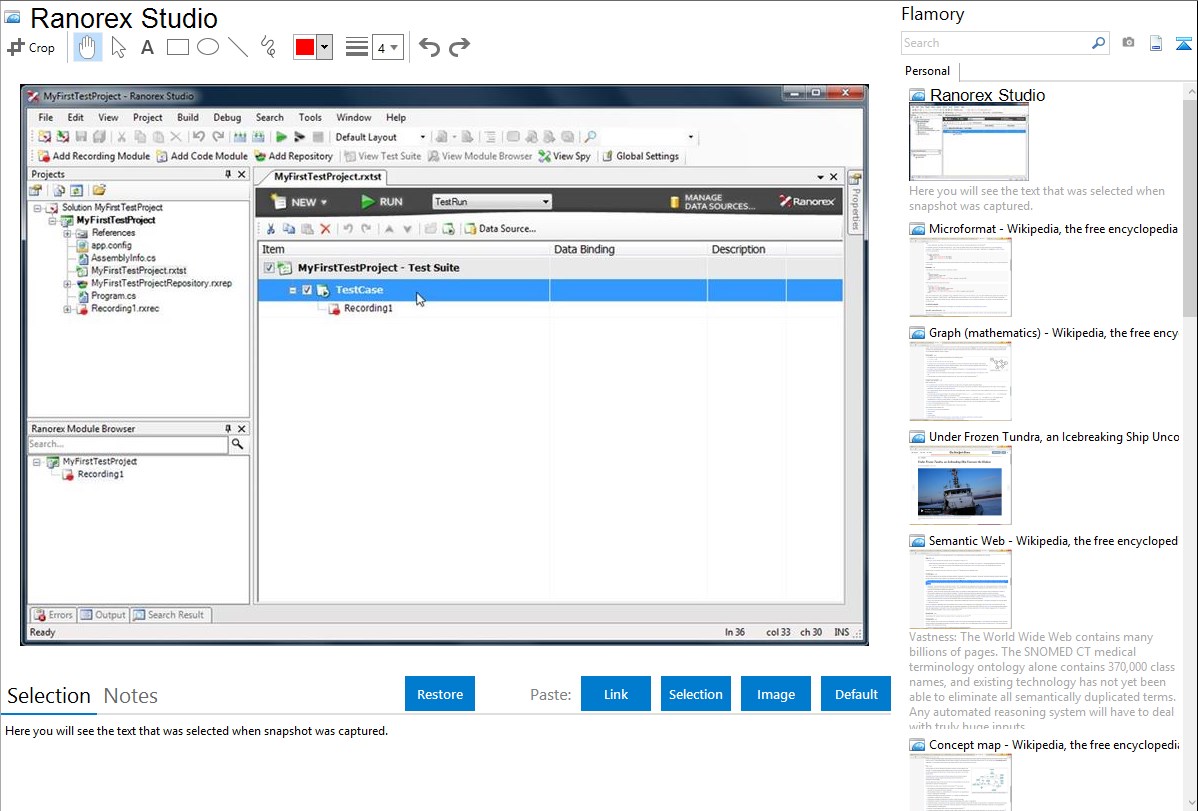Open the red color picker dropdown arrow
Screen dimensions: 1198x811
pyautogui.click(x=324, y=47)
